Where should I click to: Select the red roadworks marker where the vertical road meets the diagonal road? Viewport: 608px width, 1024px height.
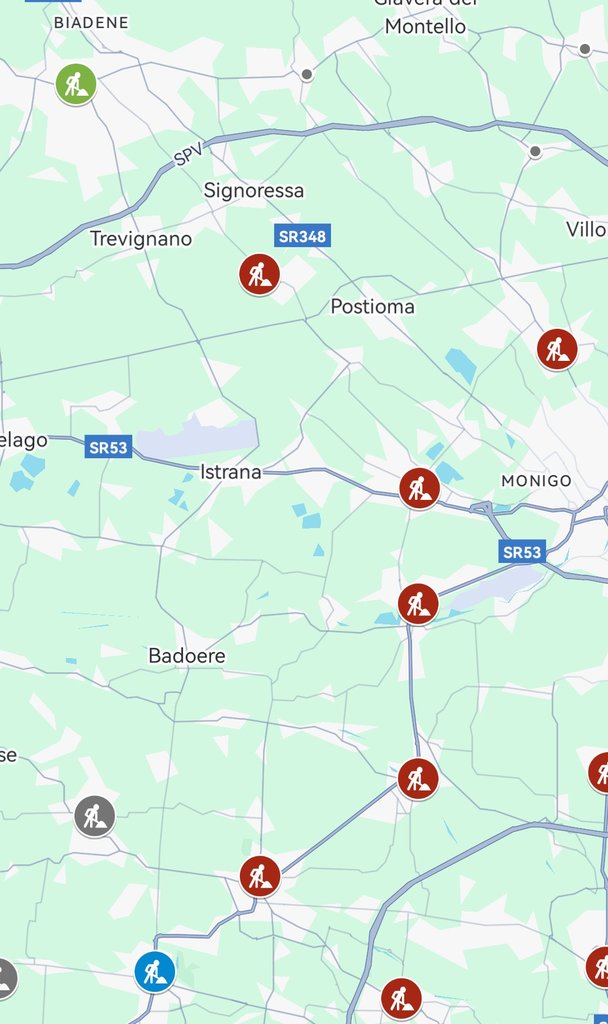pyautogui.click(x=418, y=779)
